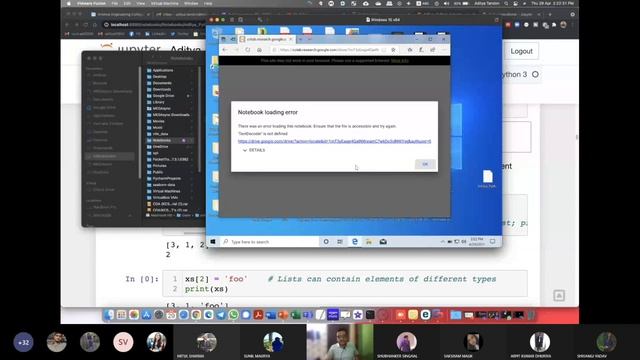
Task: Click the favorites star in the Edge address bar
Action: tap(393, 49)
